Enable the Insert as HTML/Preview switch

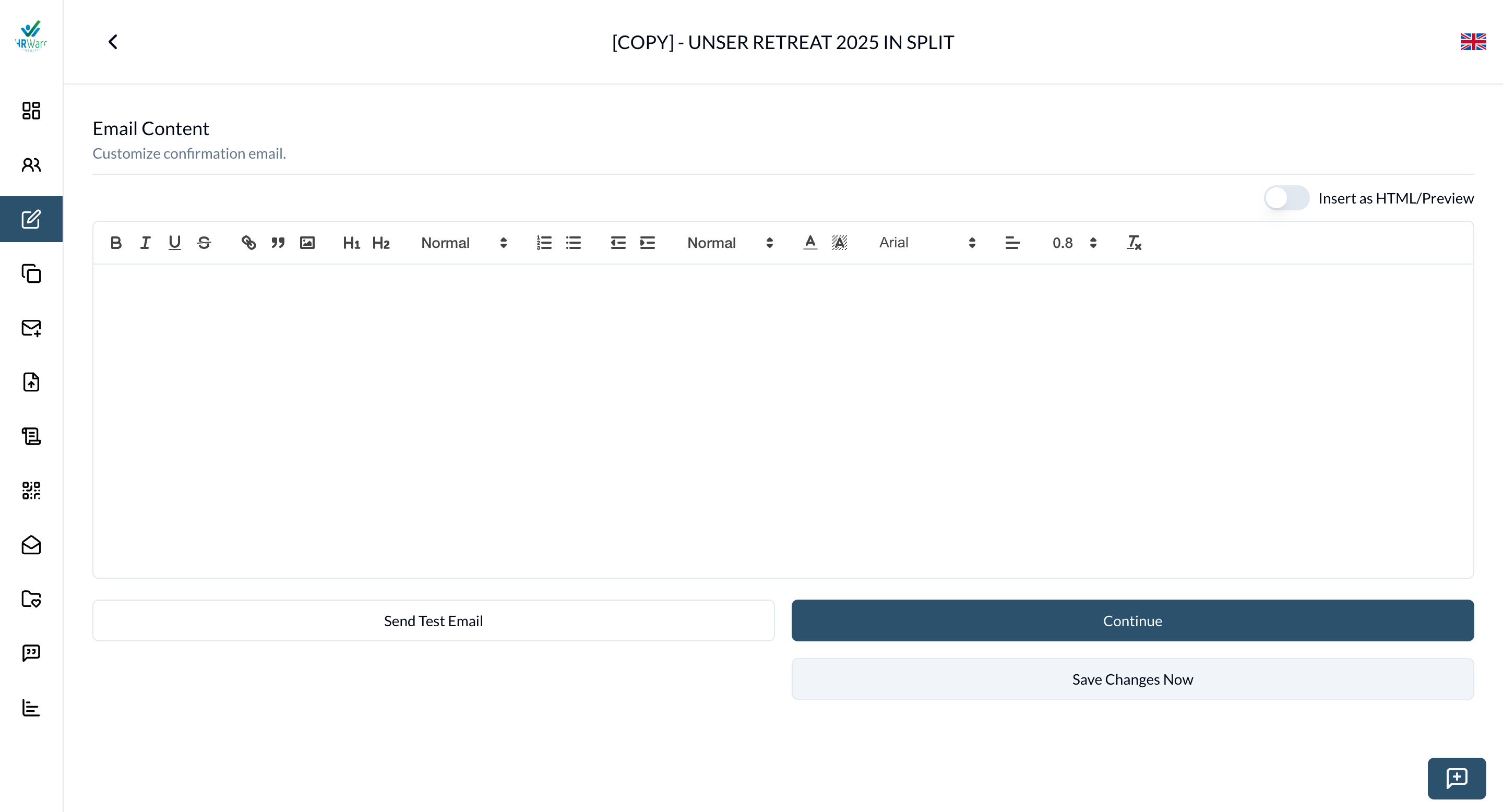(1286, 198)
